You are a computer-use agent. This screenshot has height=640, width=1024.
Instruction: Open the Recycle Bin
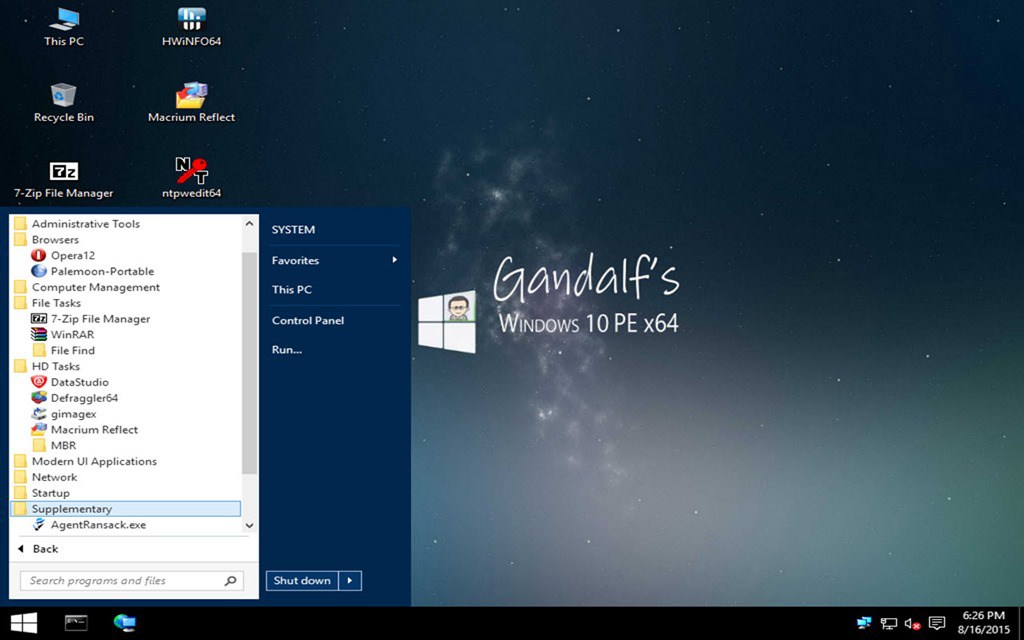point(63,103)
